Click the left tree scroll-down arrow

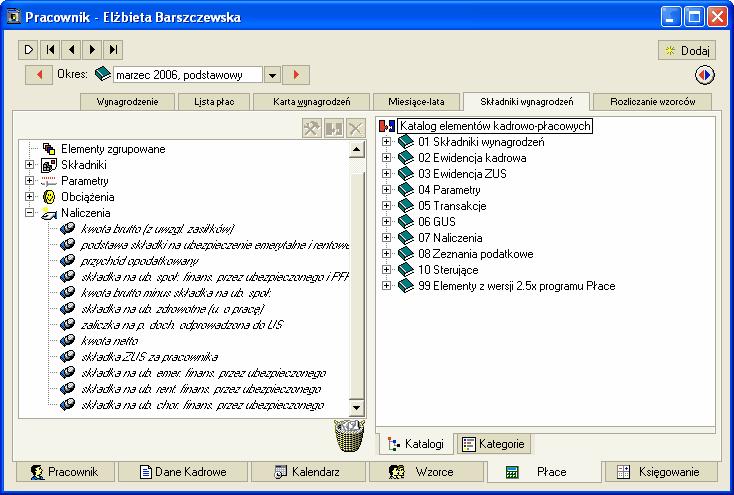[356, 407]
